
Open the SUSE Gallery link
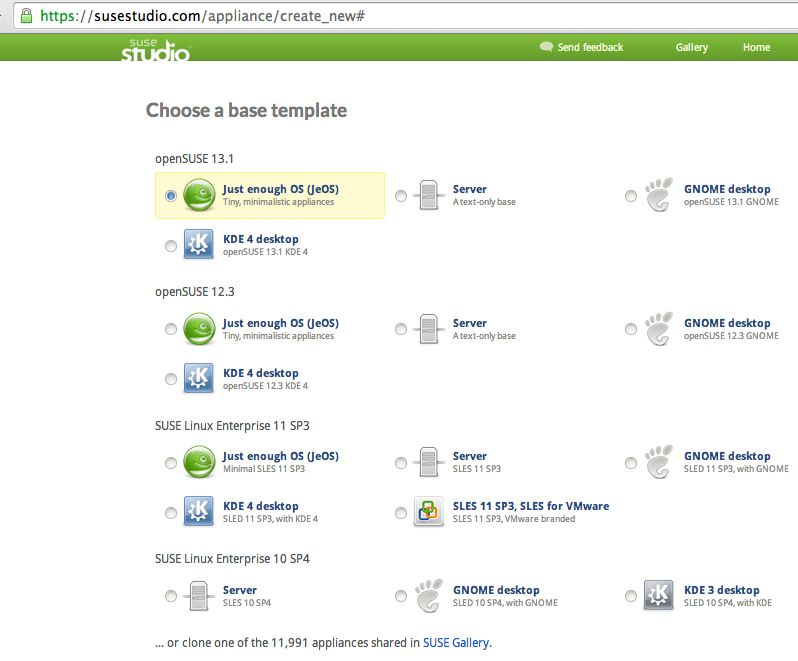coord(455,643)
